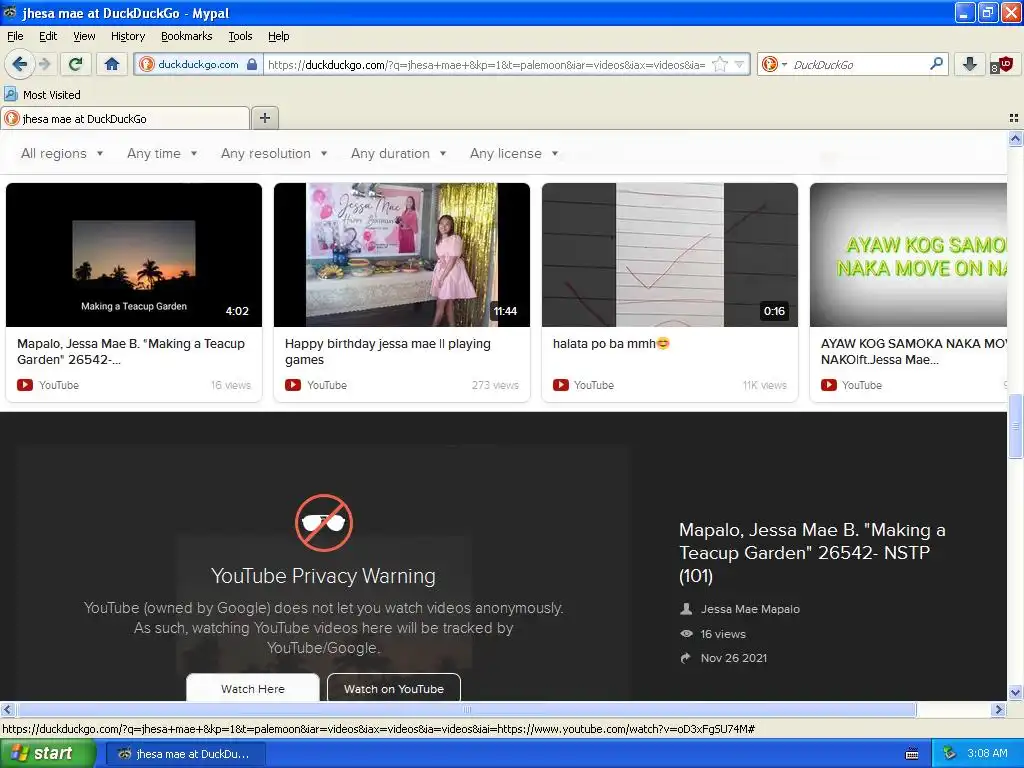Click the horizontal scrollbar thumb
Viewport: 1024px width, 768px height.
coord(466,709)
